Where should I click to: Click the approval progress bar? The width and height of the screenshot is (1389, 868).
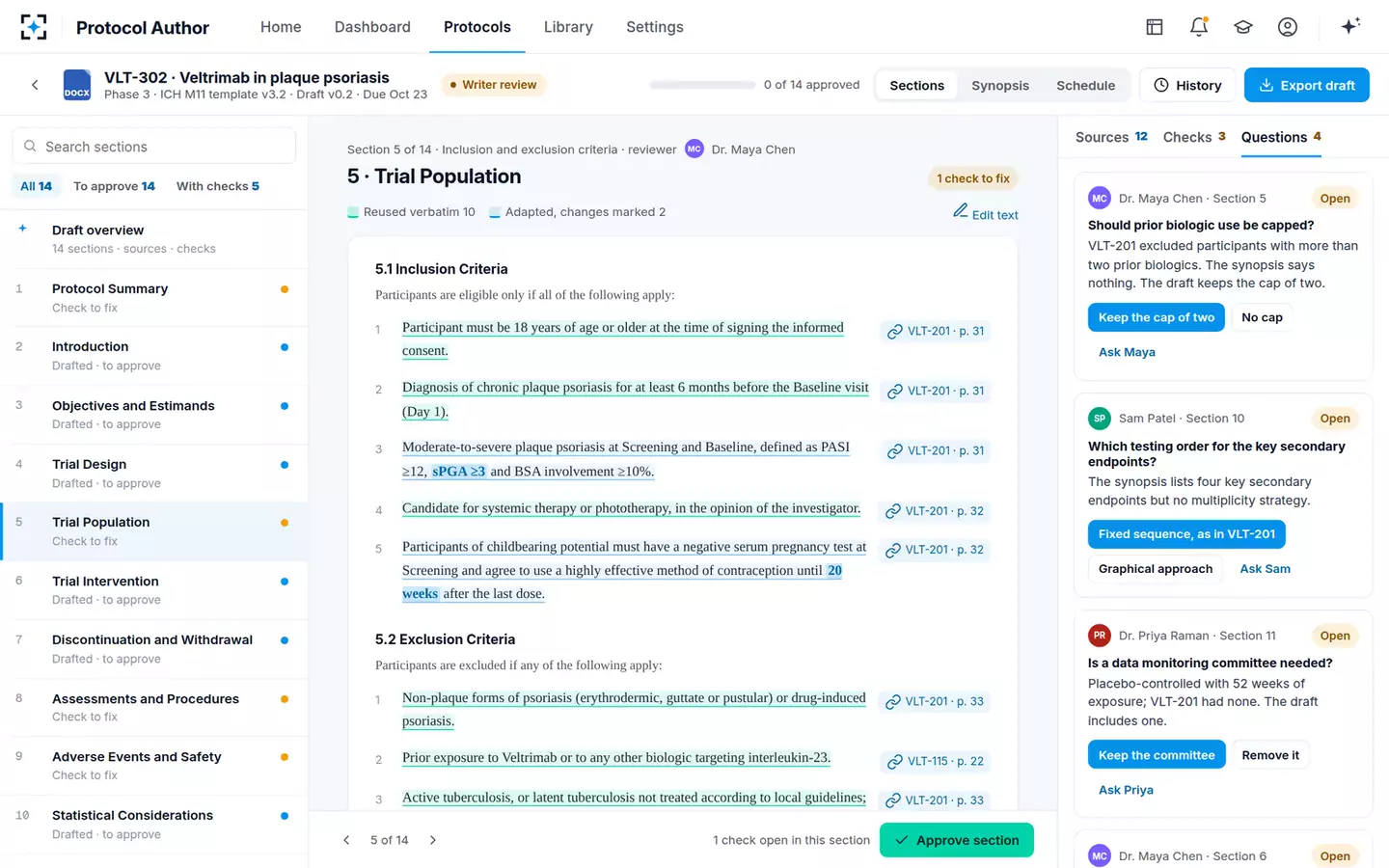click(x=702, y=85)
